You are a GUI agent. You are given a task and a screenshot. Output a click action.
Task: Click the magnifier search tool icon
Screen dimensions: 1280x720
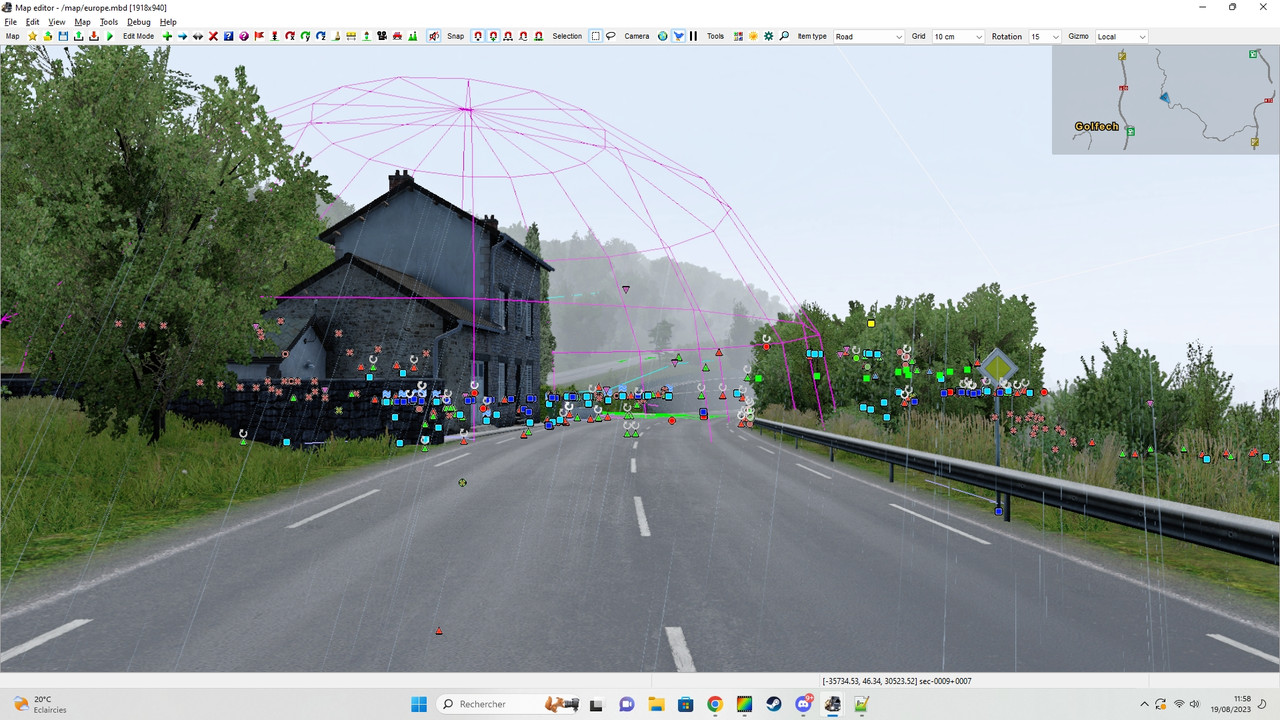click(784, 36)
